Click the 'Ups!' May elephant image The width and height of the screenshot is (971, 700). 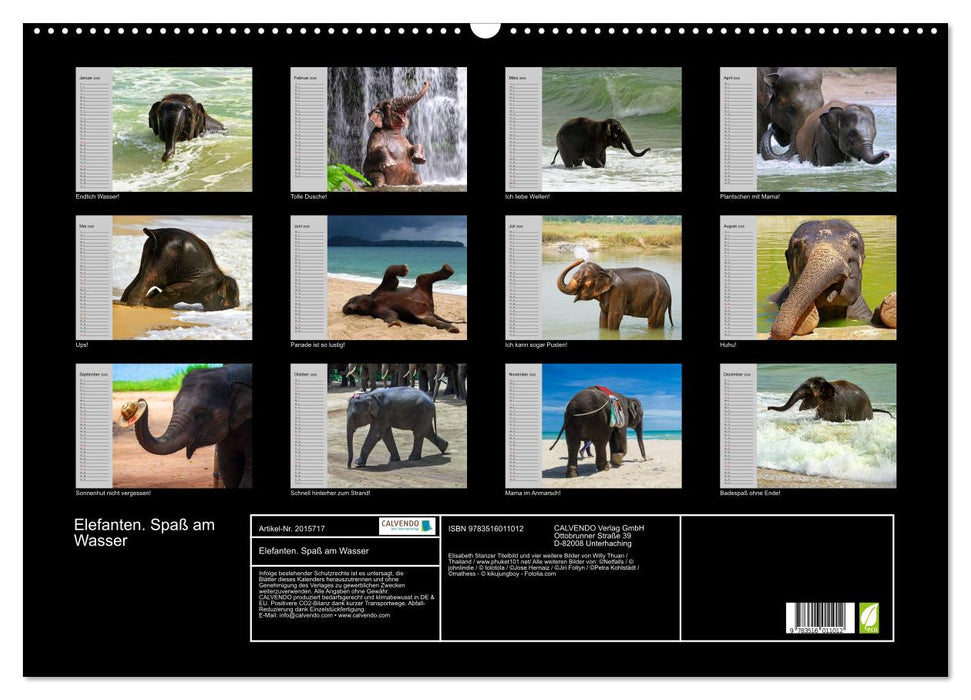click(182, 277)
